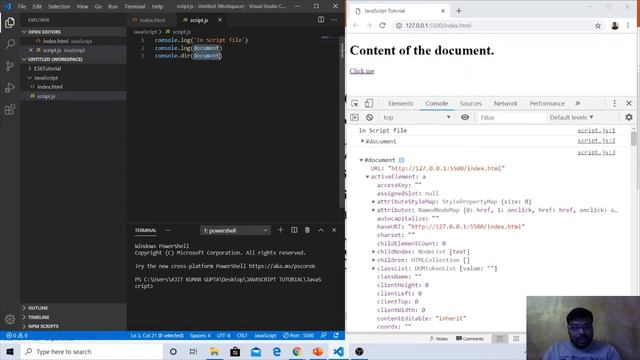Open the Chrome three-dot menu
This screenshot has height=360, width=640.
click(628, 25)
